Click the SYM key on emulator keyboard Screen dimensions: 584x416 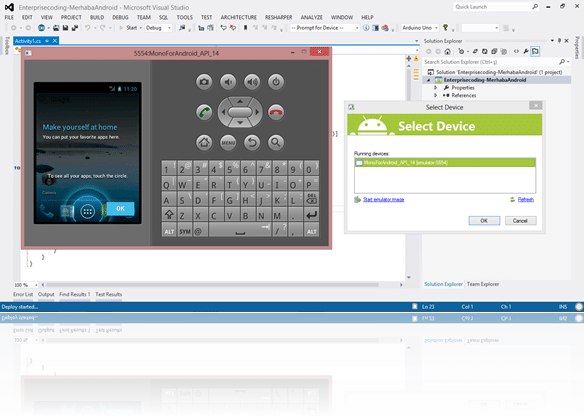pyautogui.click(x=185, y=231)
